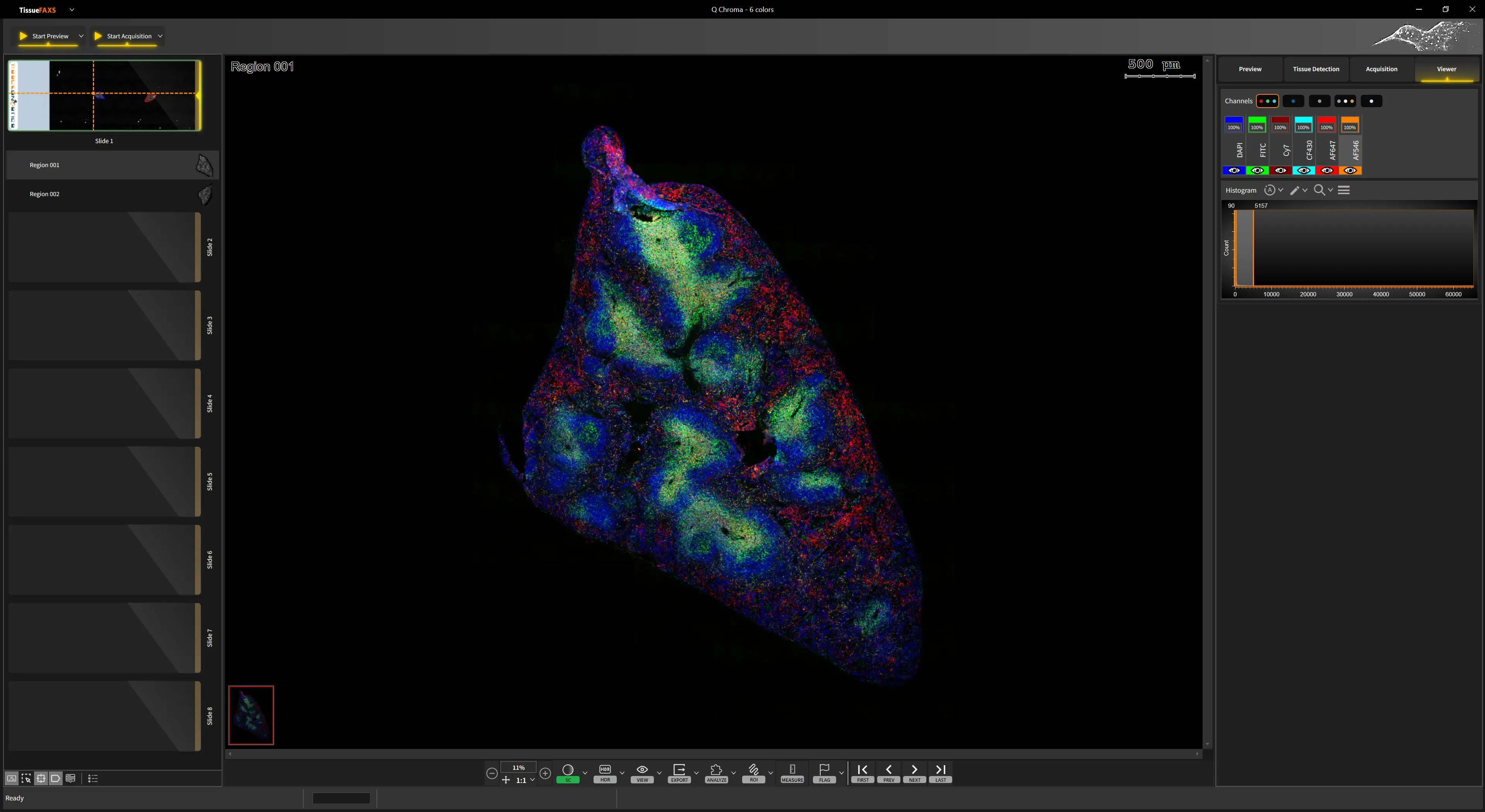Open the MEASURE ruler tool
Viewport: 1485px width, 812px height.
792,770
